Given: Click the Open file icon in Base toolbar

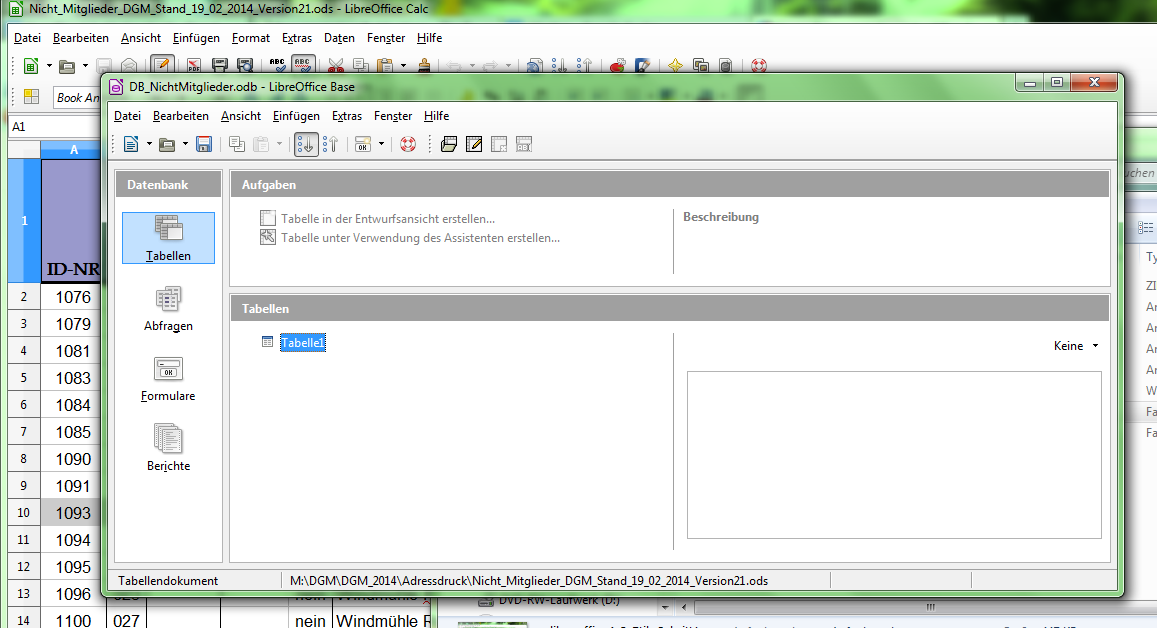Looking at the screenshot, I should click(167, 144).
